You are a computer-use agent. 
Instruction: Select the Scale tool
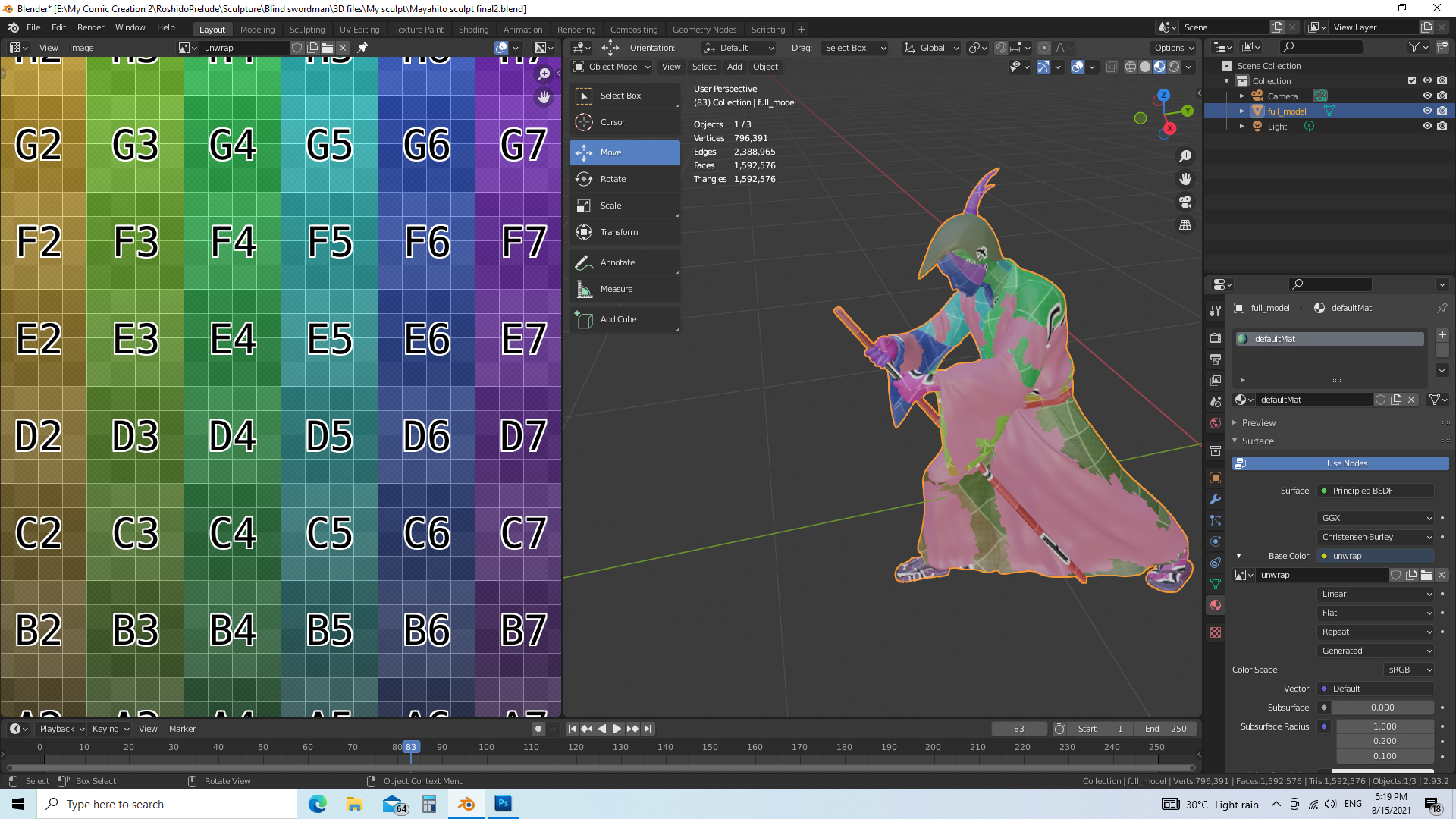tap(624, 206)
